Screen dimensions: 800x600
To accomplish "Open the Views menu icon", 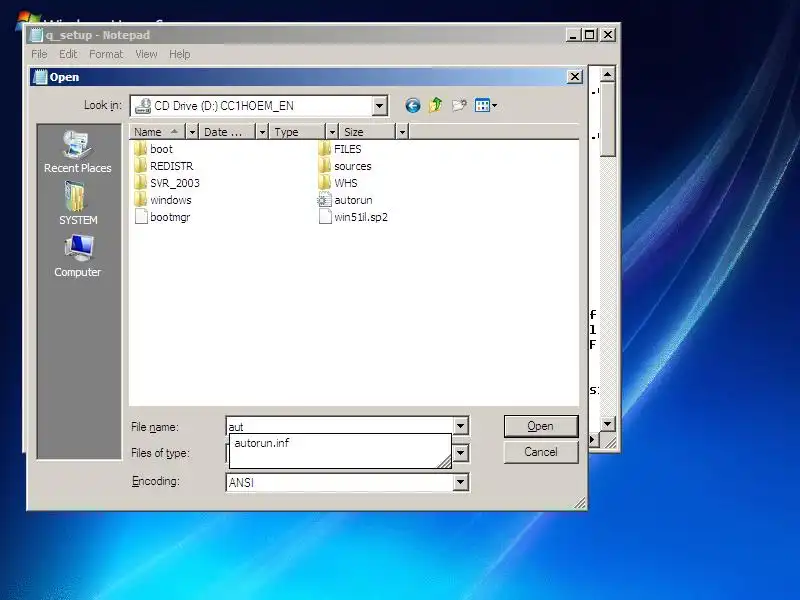I will 485,106.
